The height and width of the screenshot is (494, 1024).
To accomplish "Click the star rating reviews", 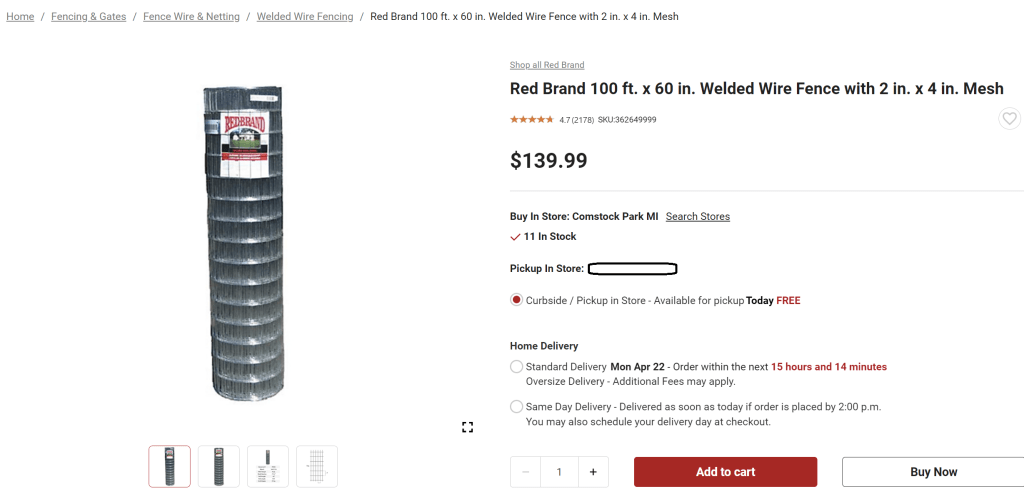I will (x=532, y=120).
